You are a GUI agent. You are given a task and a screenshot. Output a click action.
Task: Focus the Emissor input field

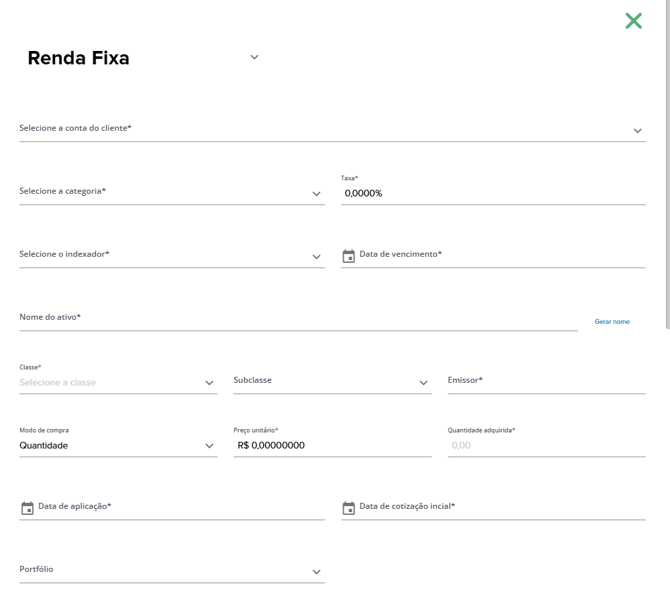[547, 381]
